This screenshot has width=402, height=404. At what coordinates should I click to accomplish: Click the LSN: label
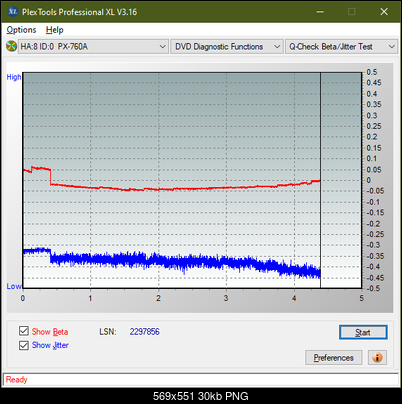(x=108, y=332)
